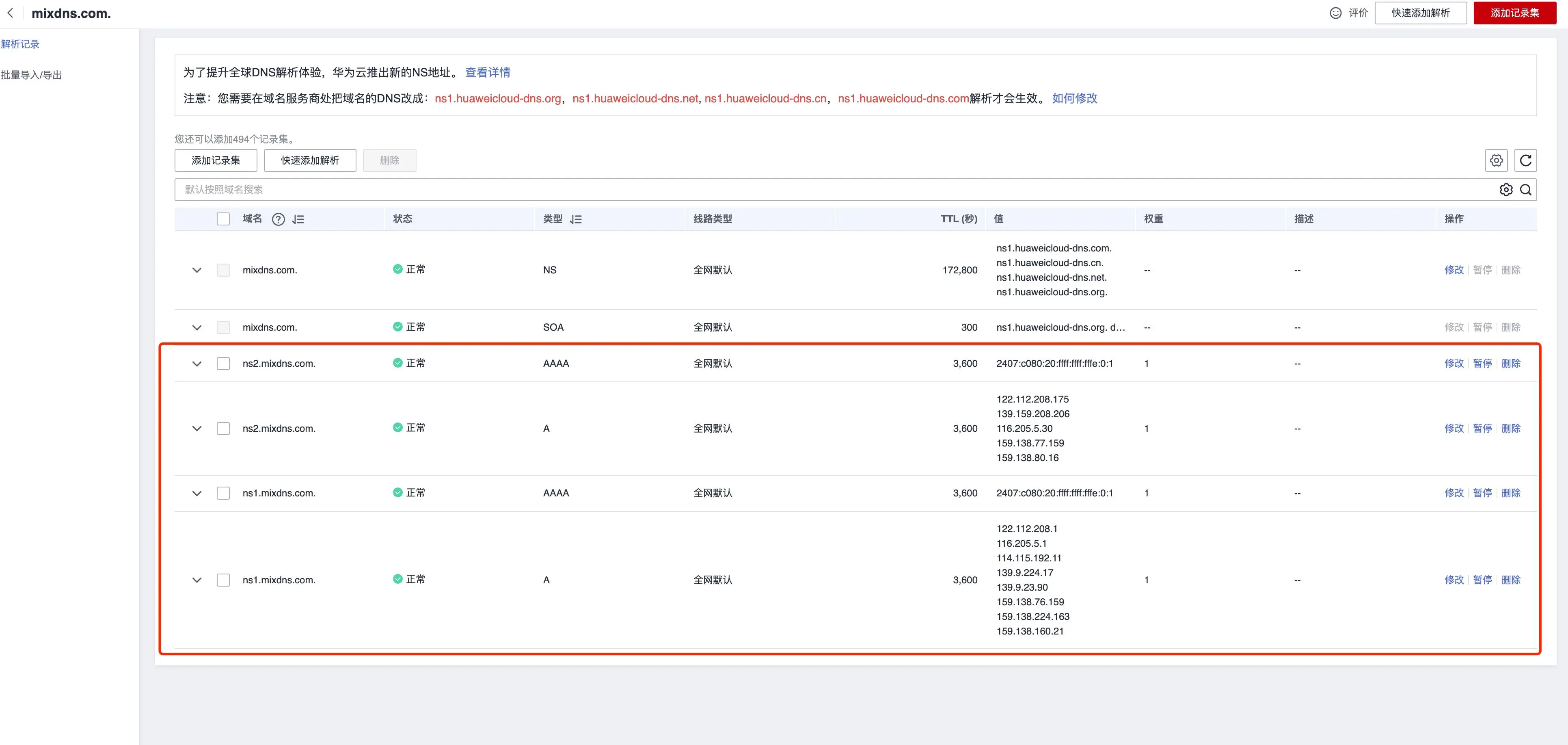This screenshot has width=1568, height=745.
Task: Check the ns2.mixdns.com. AAAA record checkbox
Action: [x=223, y=364]
